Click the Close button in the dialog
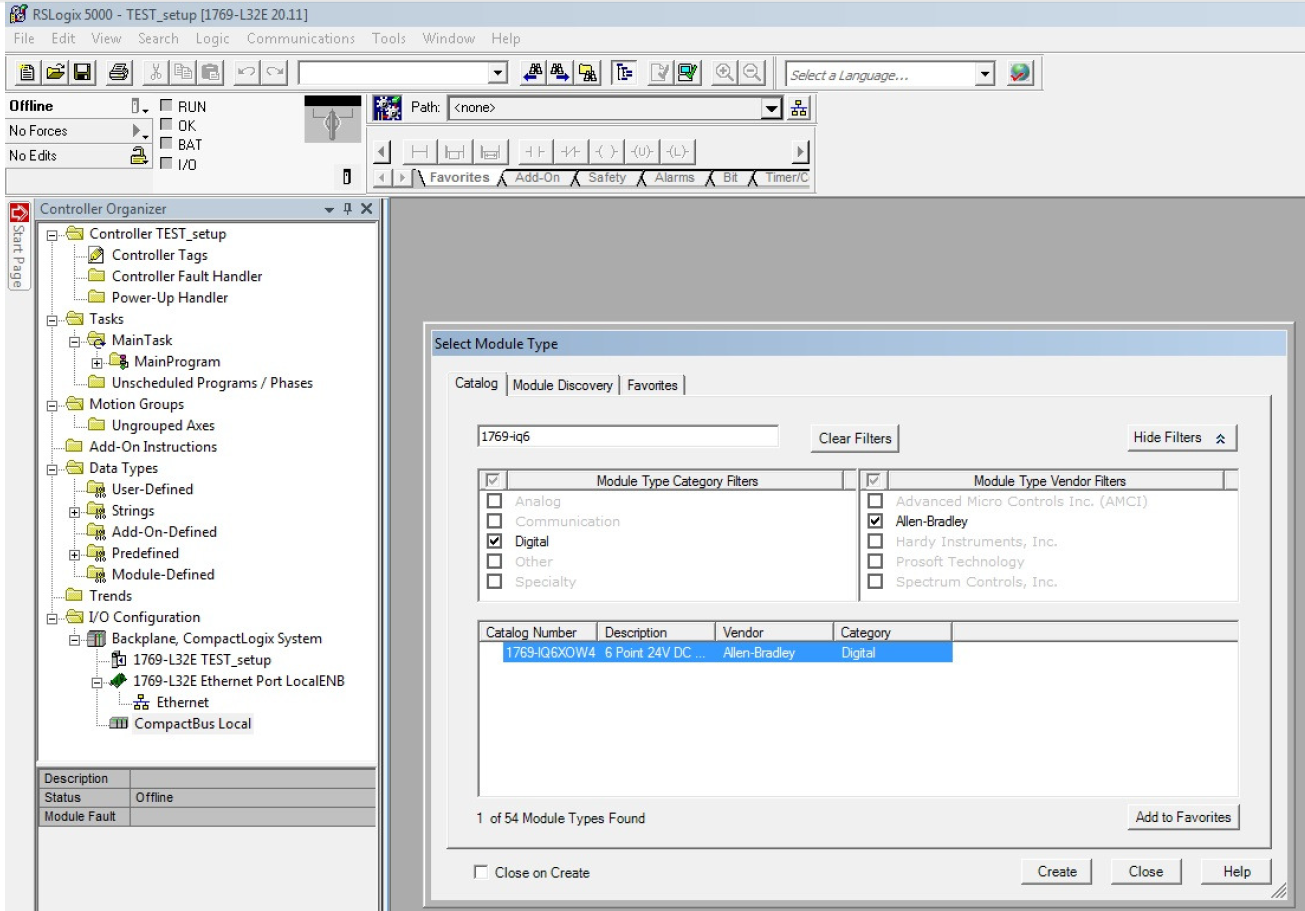This screenshot has height=911, width=1305. pos(1146,872)
